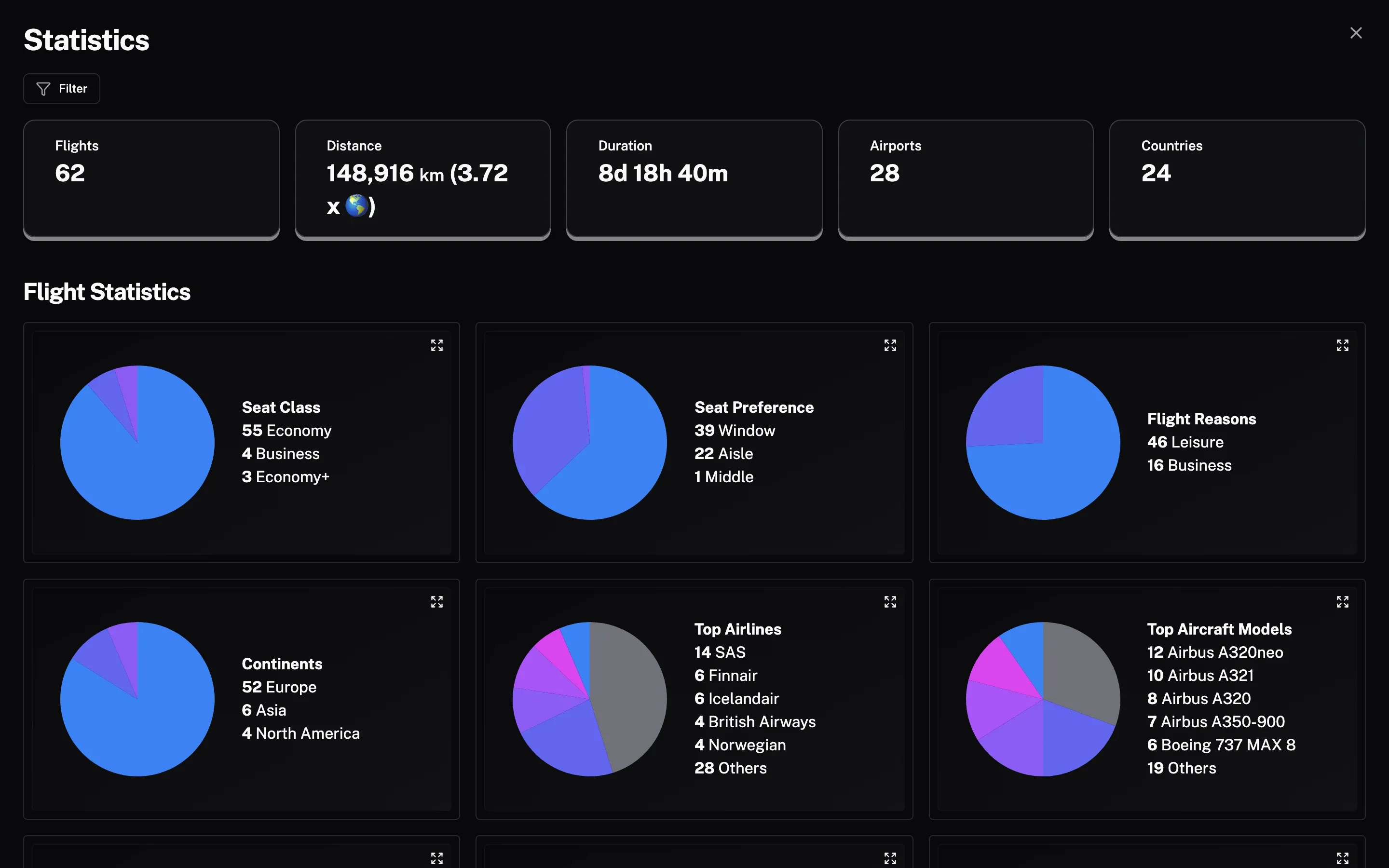
Task: Click the '28 Others' airline entry
Action: [x=731, y=768]
